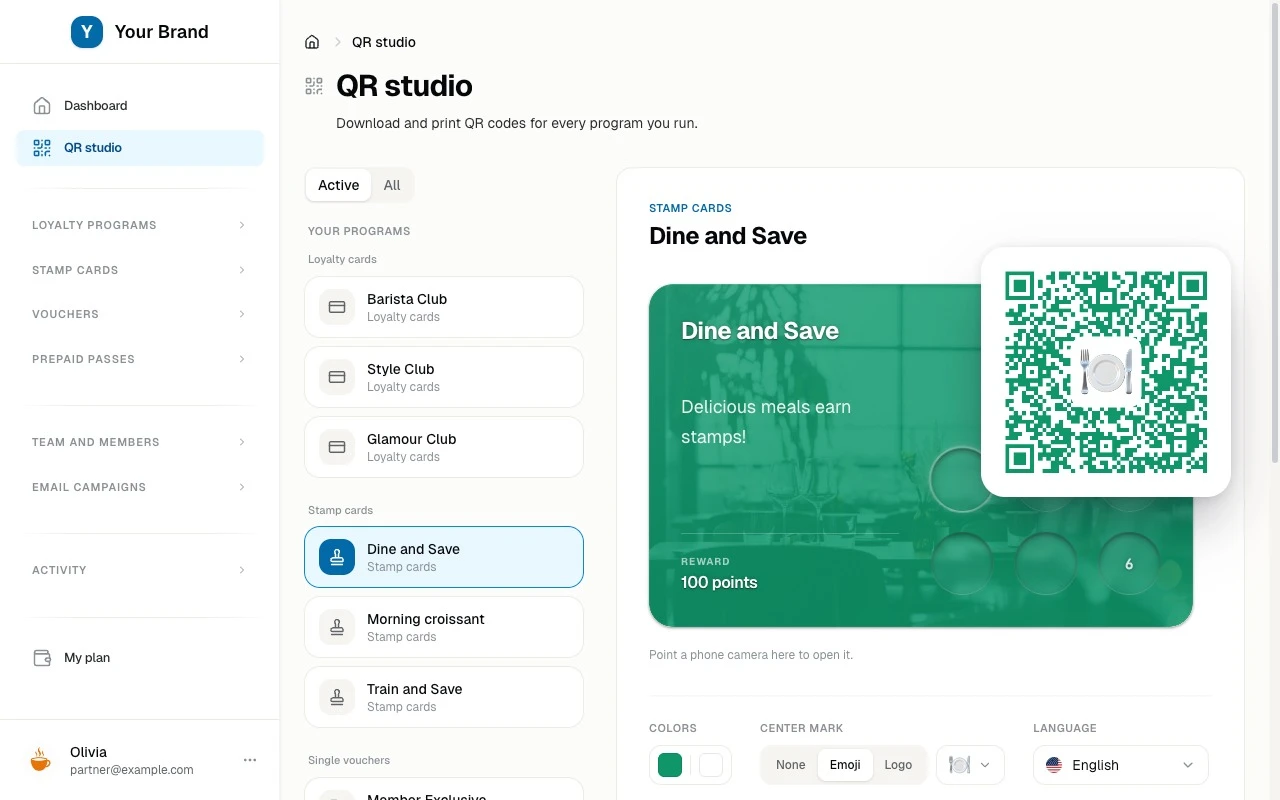Open the account options ellipsis menu
Viewport: 1280px width, 800px height.
[x=250, y=760]
